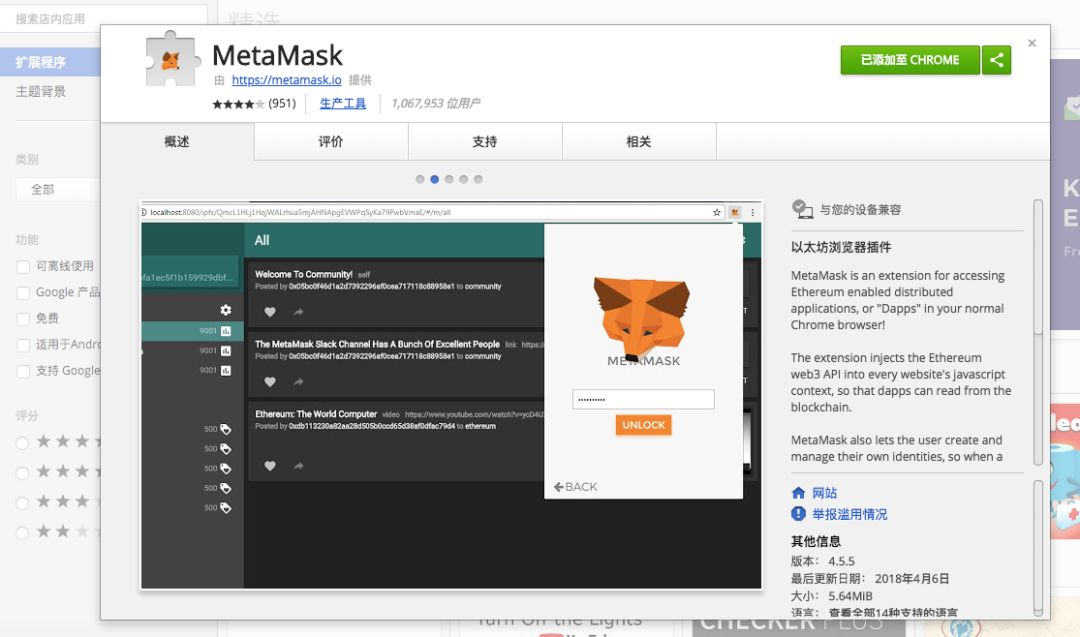The image size is (1080, 637).
Task: Tick the 适用于Android checkbox
Action: (x=23, y=345)
